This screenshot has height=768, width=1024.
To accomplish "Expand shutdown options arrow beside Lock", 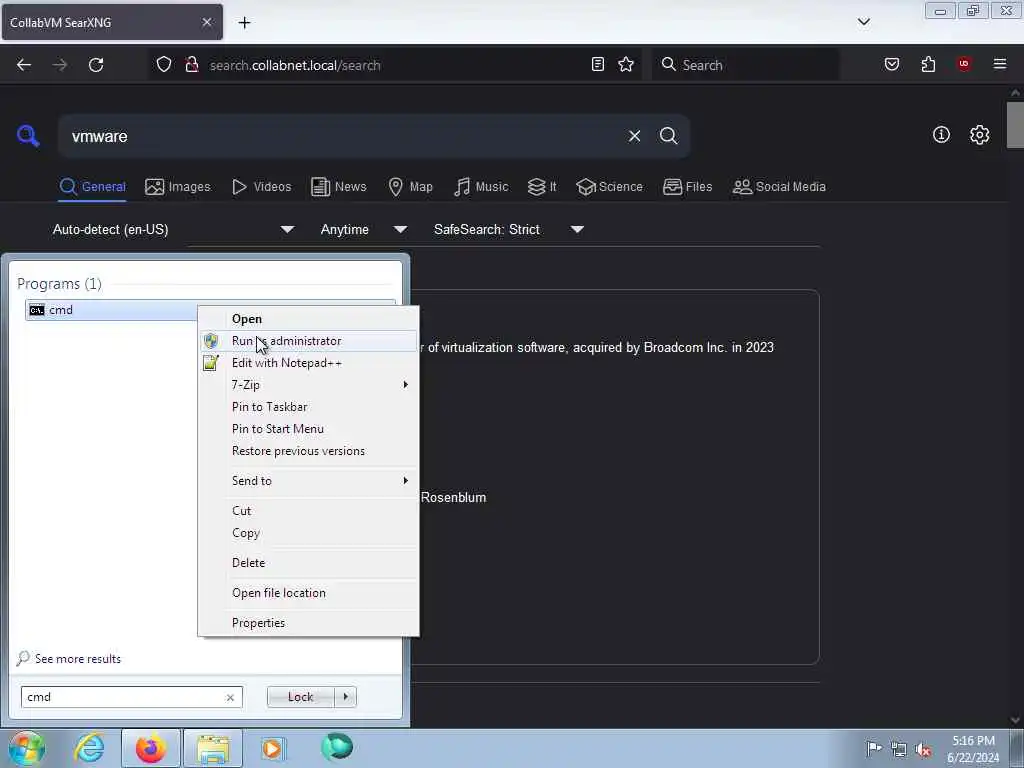I will (x=345, y=697).
